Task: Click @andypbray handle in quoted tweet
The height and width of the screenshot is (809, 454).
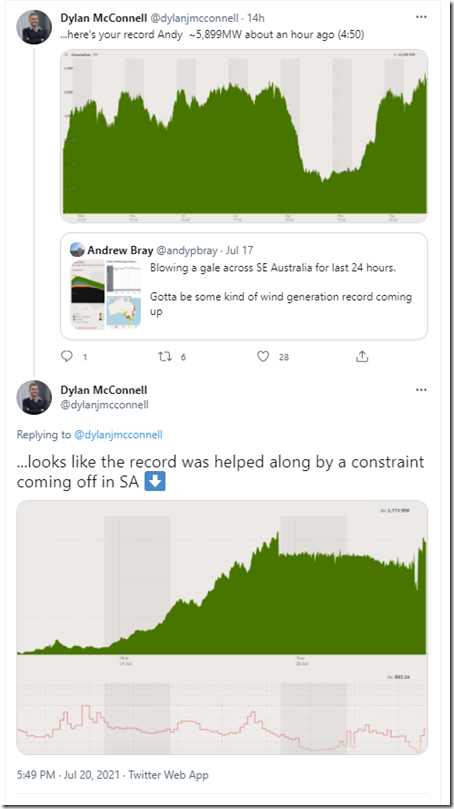Action: [x=186, y=250]
